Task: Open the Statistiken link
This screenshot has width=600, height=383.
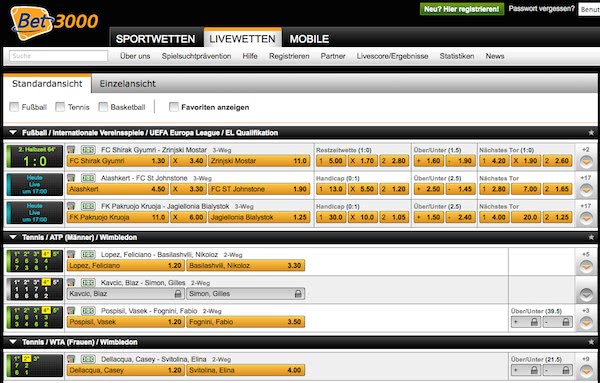Action: click(457, 56)
